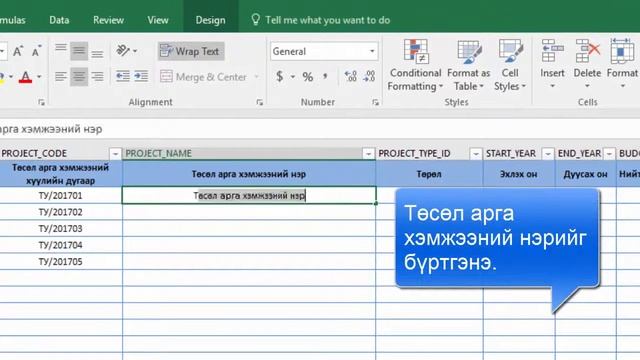Open the font color dropdown arrow
Screen dimensions: 640x360
(x=39, y=77)
